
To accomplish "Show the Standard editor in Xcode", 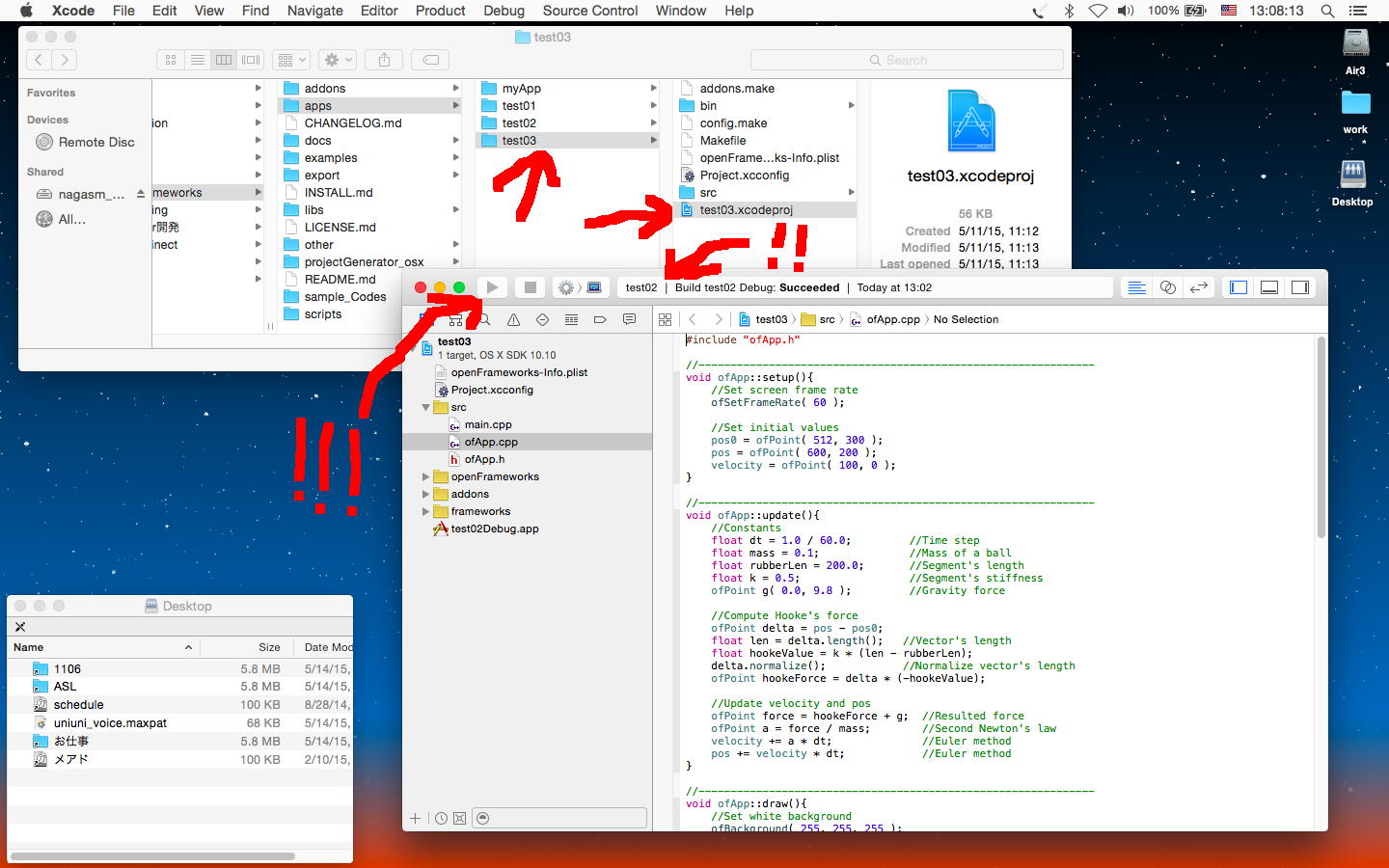I will (x=1136, y=287).
